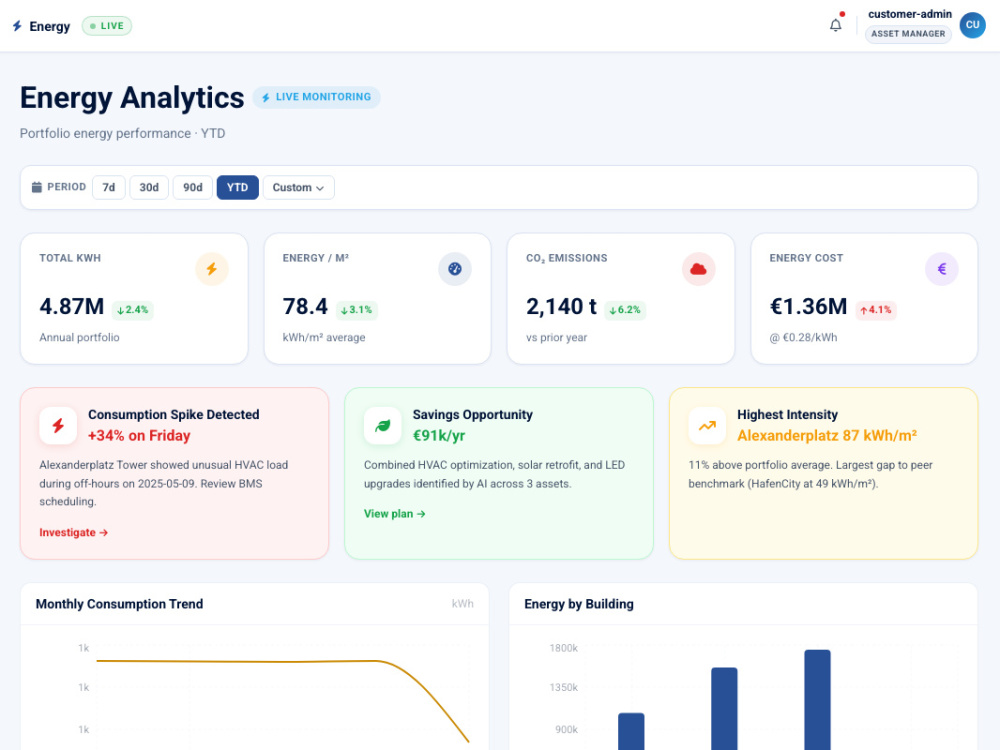The image size is (1000, 750).
Task: Click the Energy by Building heading
Action: coord(578,604)
